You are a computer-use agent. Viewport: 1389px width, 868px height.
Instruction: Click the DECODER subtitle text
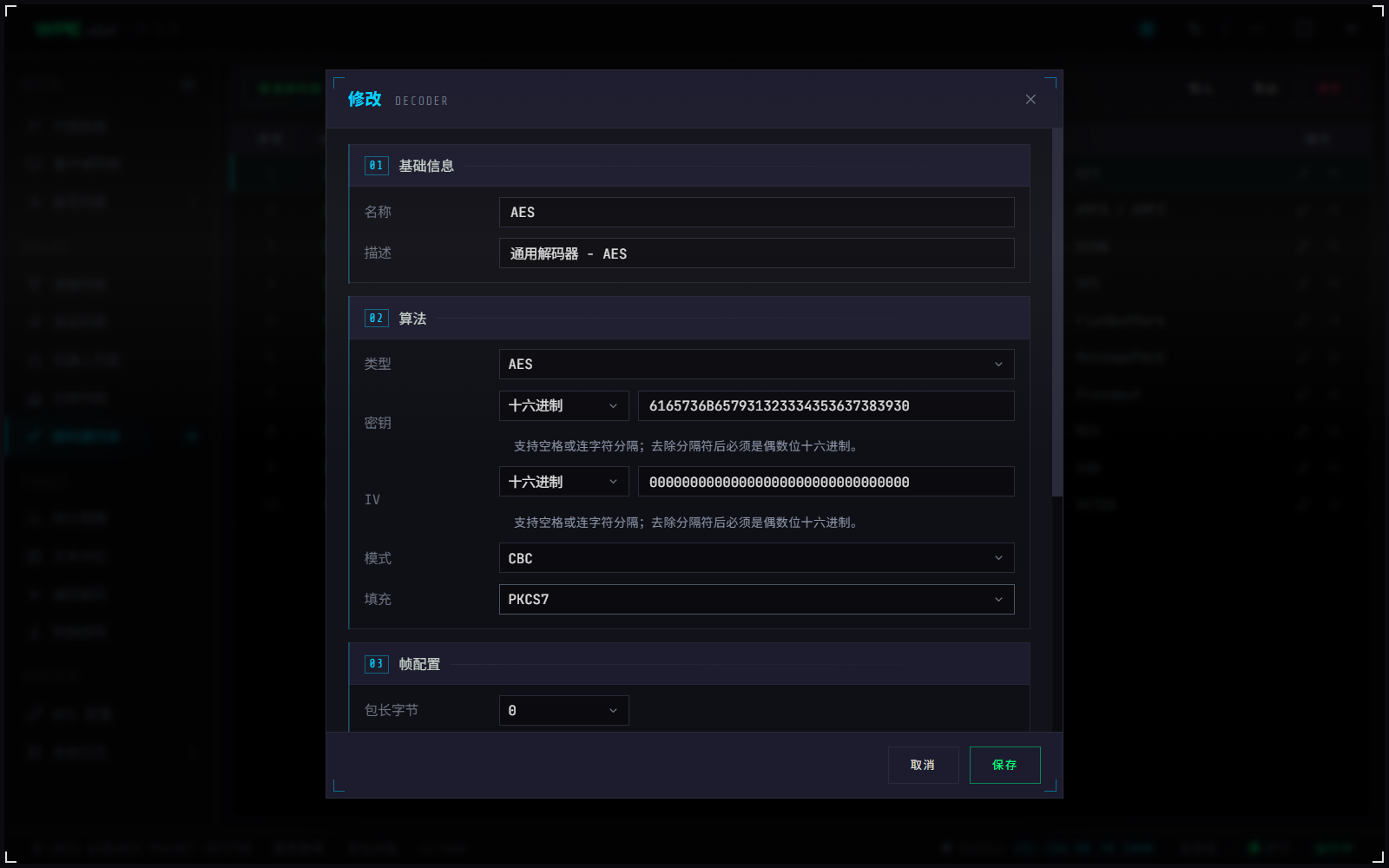coord(422,101)
